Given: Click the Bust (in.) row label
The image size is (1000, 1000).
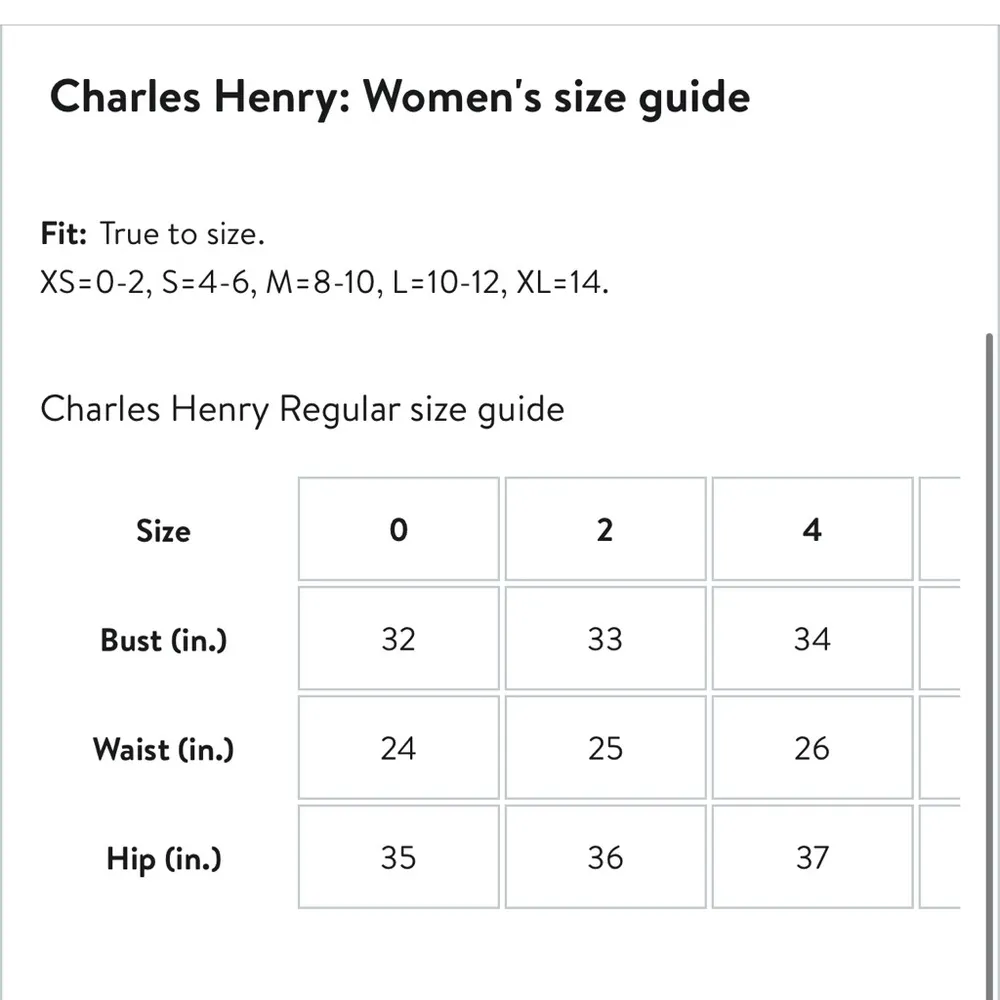Looking at the screenshot, I should [163, 639].
